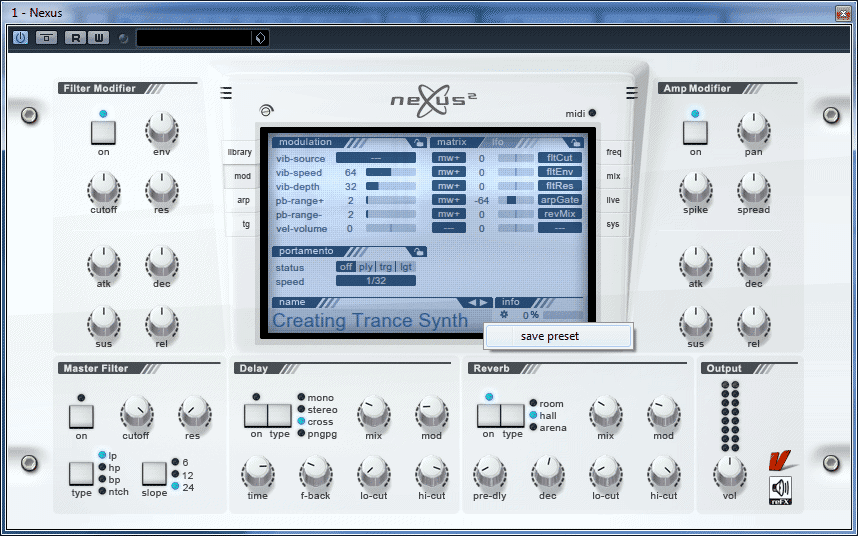Open the mw+ source in fltCut row
The width and height of the screenshot is (858, 536).
449,158
